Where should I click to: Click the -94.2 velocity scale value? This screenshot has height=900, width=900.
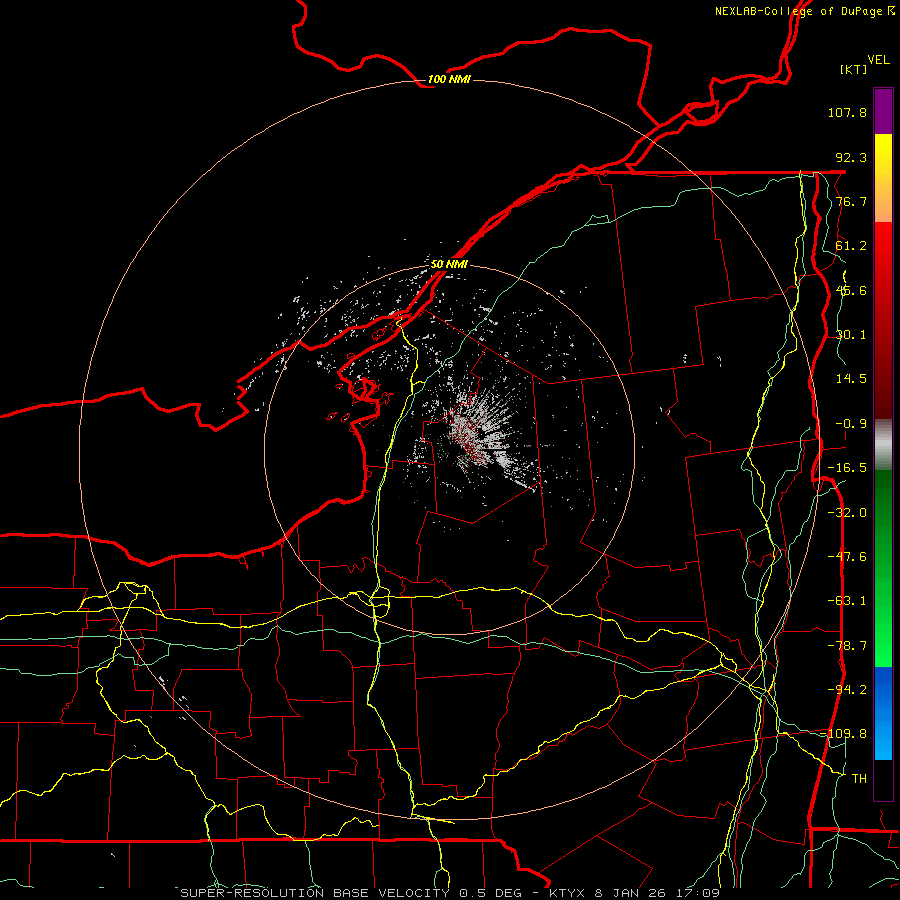click(847, 690)
